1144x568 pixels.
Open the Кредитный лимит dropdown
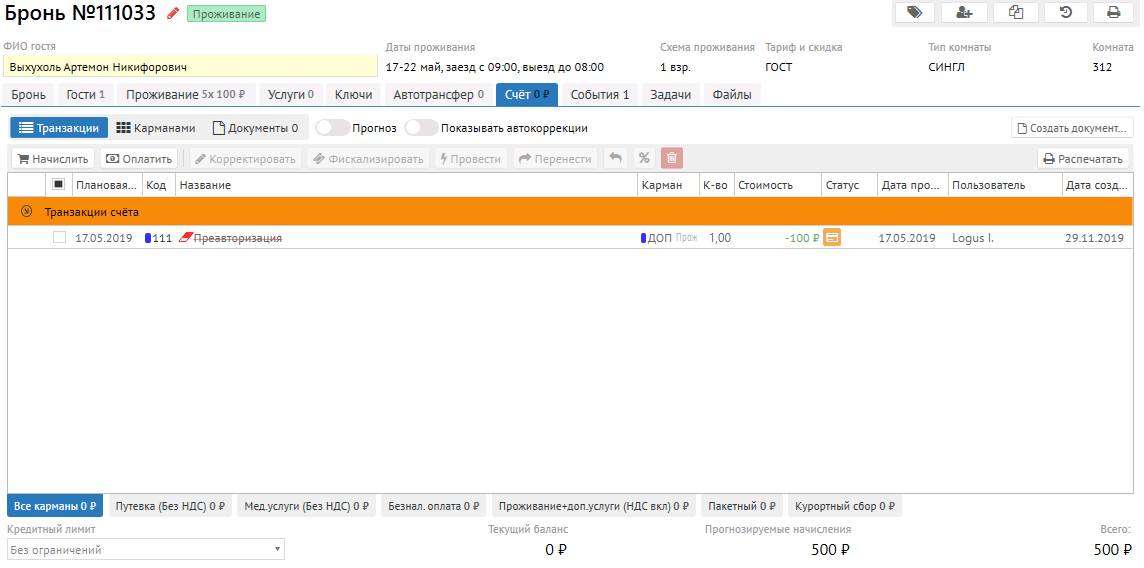click(x=146, y=550)
